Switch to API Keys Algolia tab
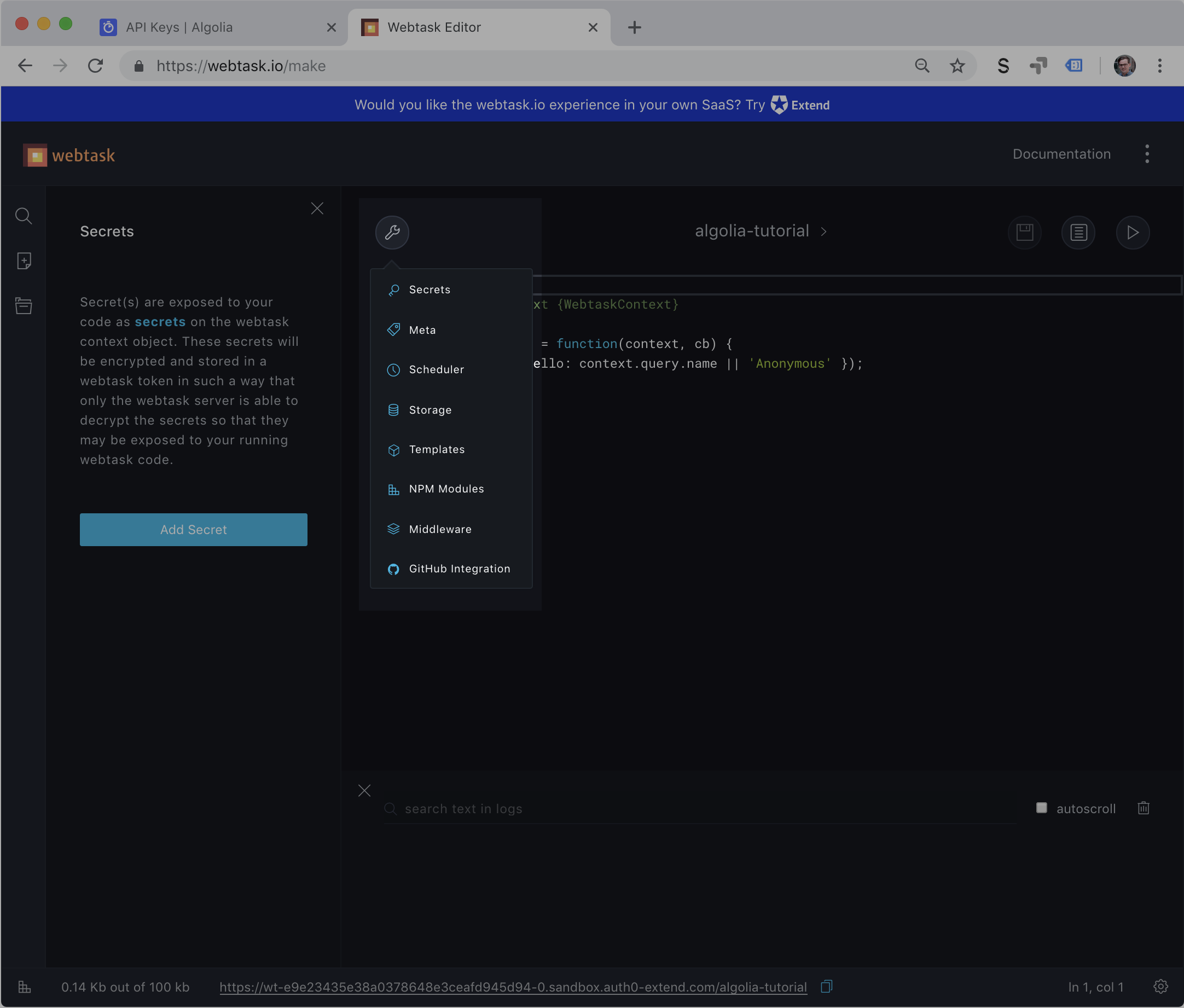 [179, 27]
